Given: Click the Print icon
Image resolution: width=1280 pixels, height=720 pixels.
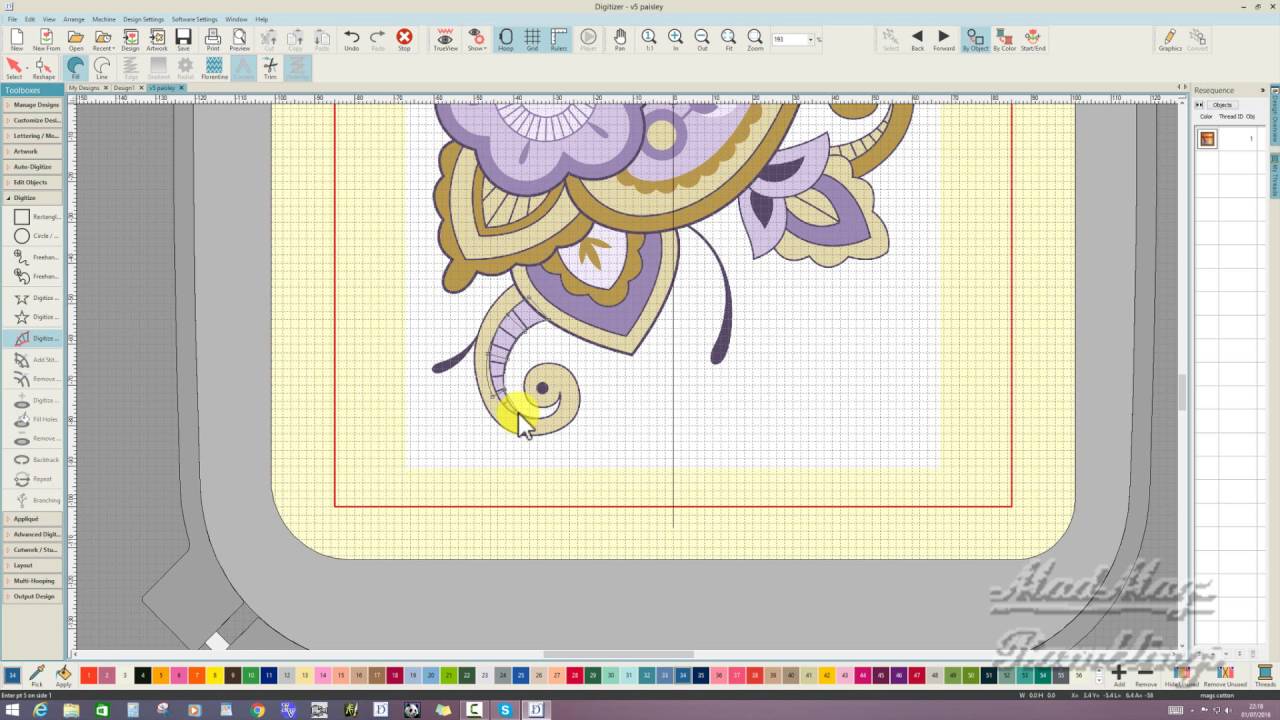Looking at the screenshot, I should pos(212,40).
